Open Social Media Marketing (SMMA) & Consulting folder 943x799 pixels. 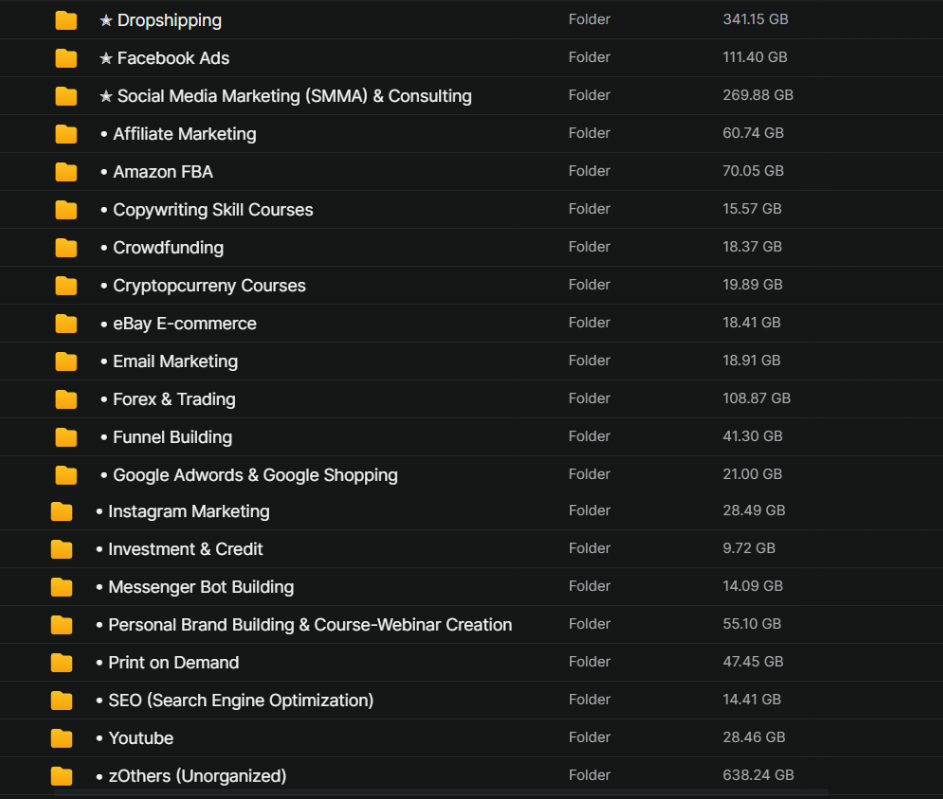tap(294, 96)
